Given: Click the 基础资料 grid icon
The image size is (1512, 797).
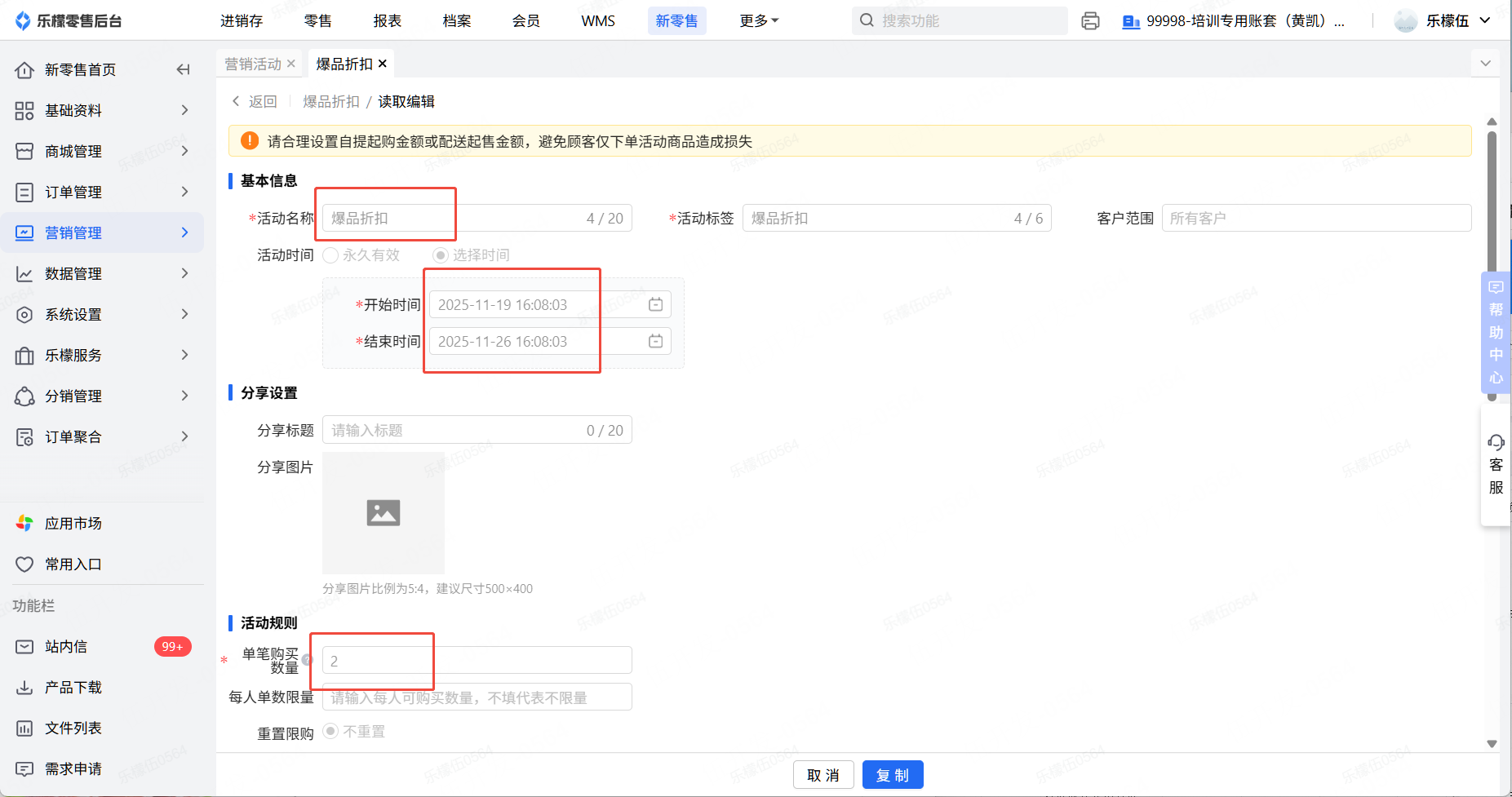Looking at the screenshot, I should click(24, 111).
